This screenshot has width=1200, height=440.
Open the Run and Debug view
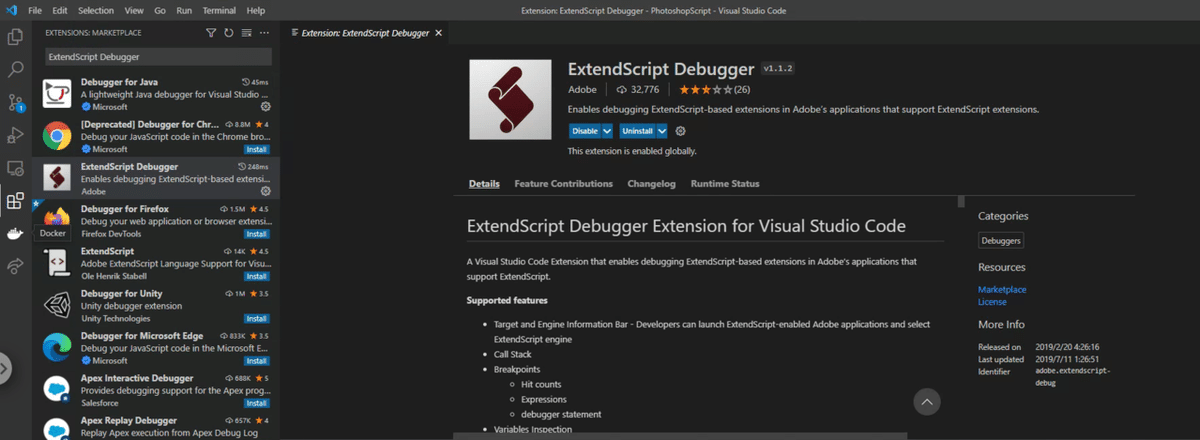(x=15, y=135)
